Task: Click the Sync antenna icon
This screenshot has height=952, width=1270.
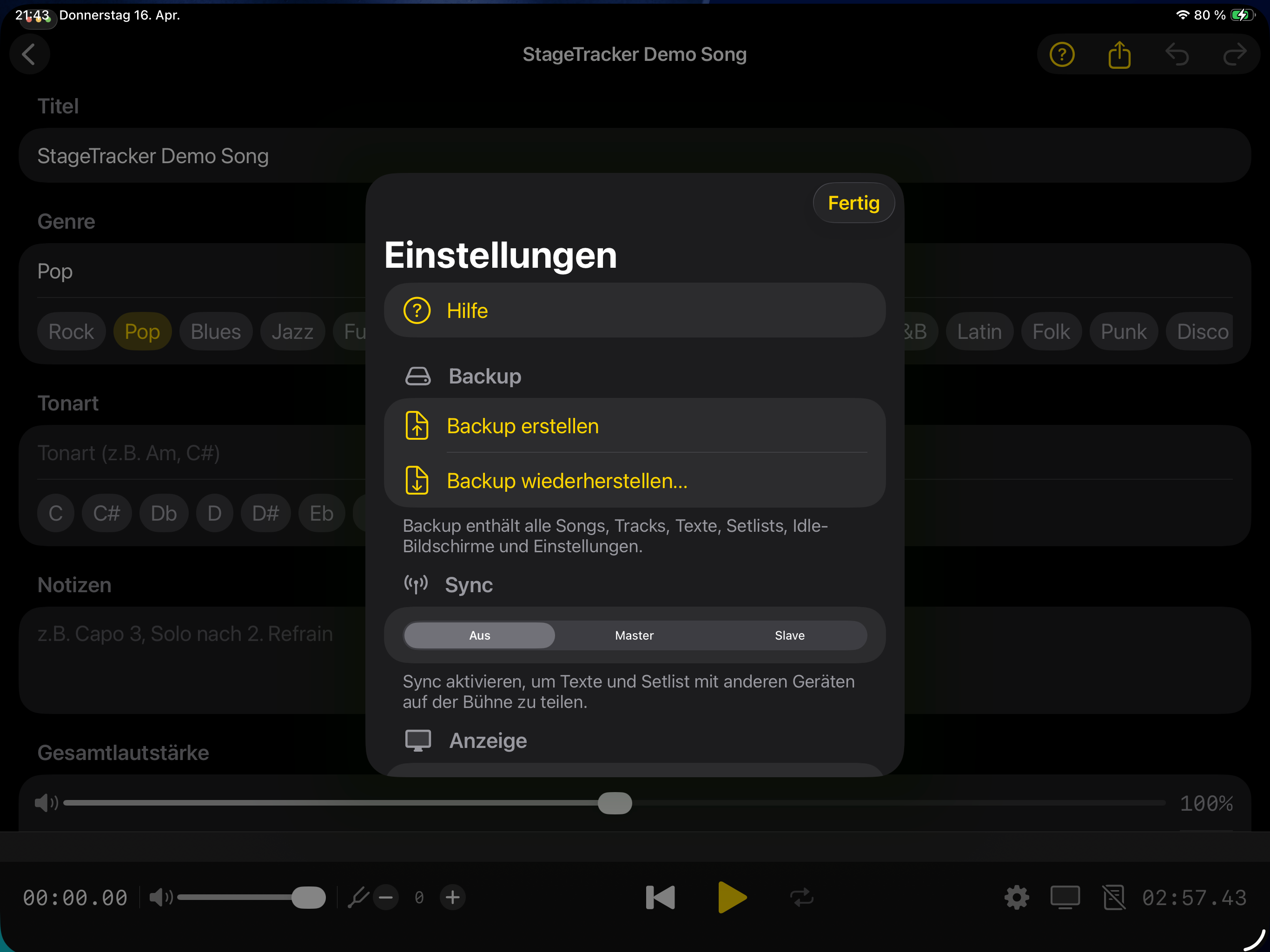Action: 416,584
